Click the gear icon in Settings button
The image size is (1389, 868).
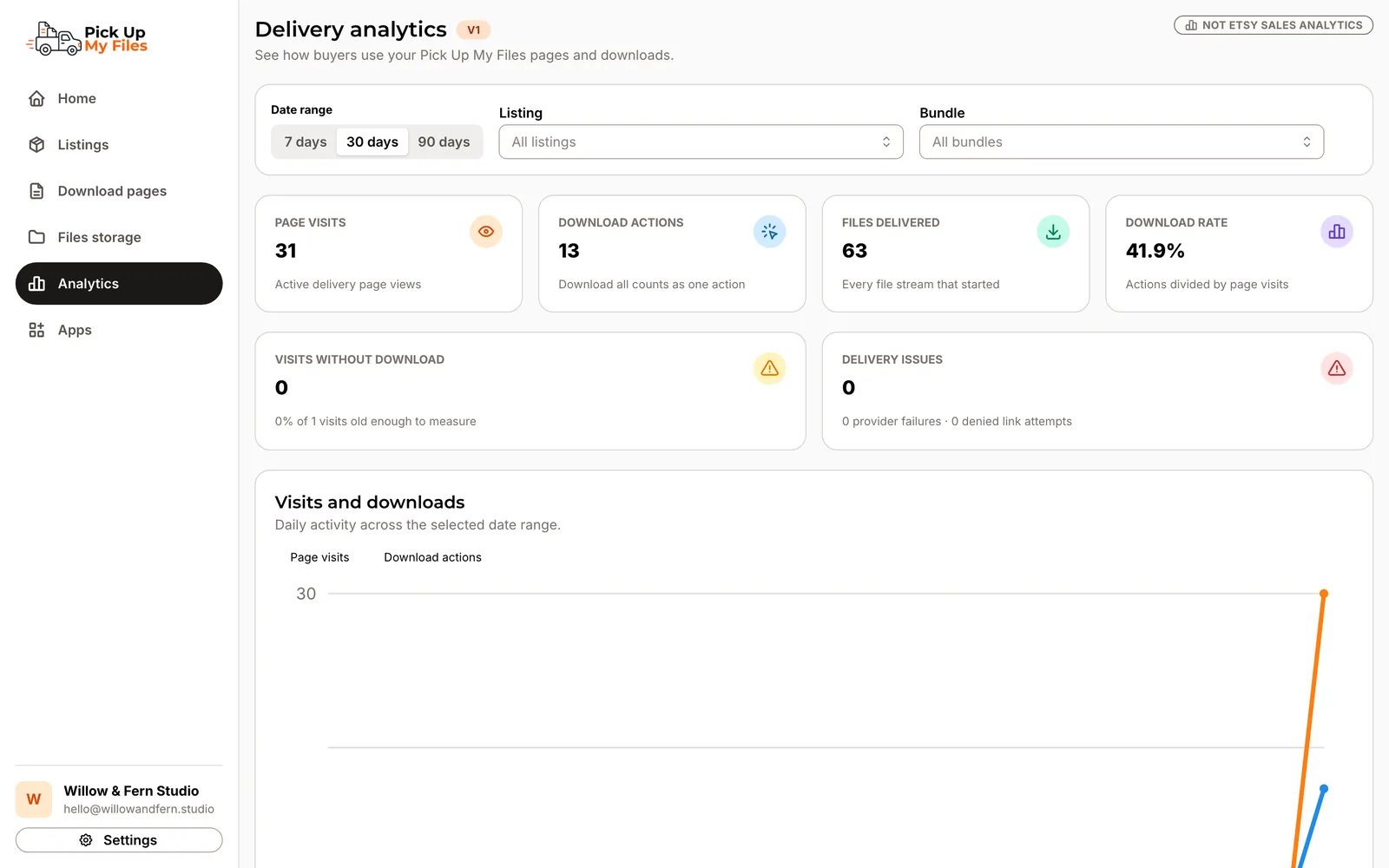[x=86, y=840]
